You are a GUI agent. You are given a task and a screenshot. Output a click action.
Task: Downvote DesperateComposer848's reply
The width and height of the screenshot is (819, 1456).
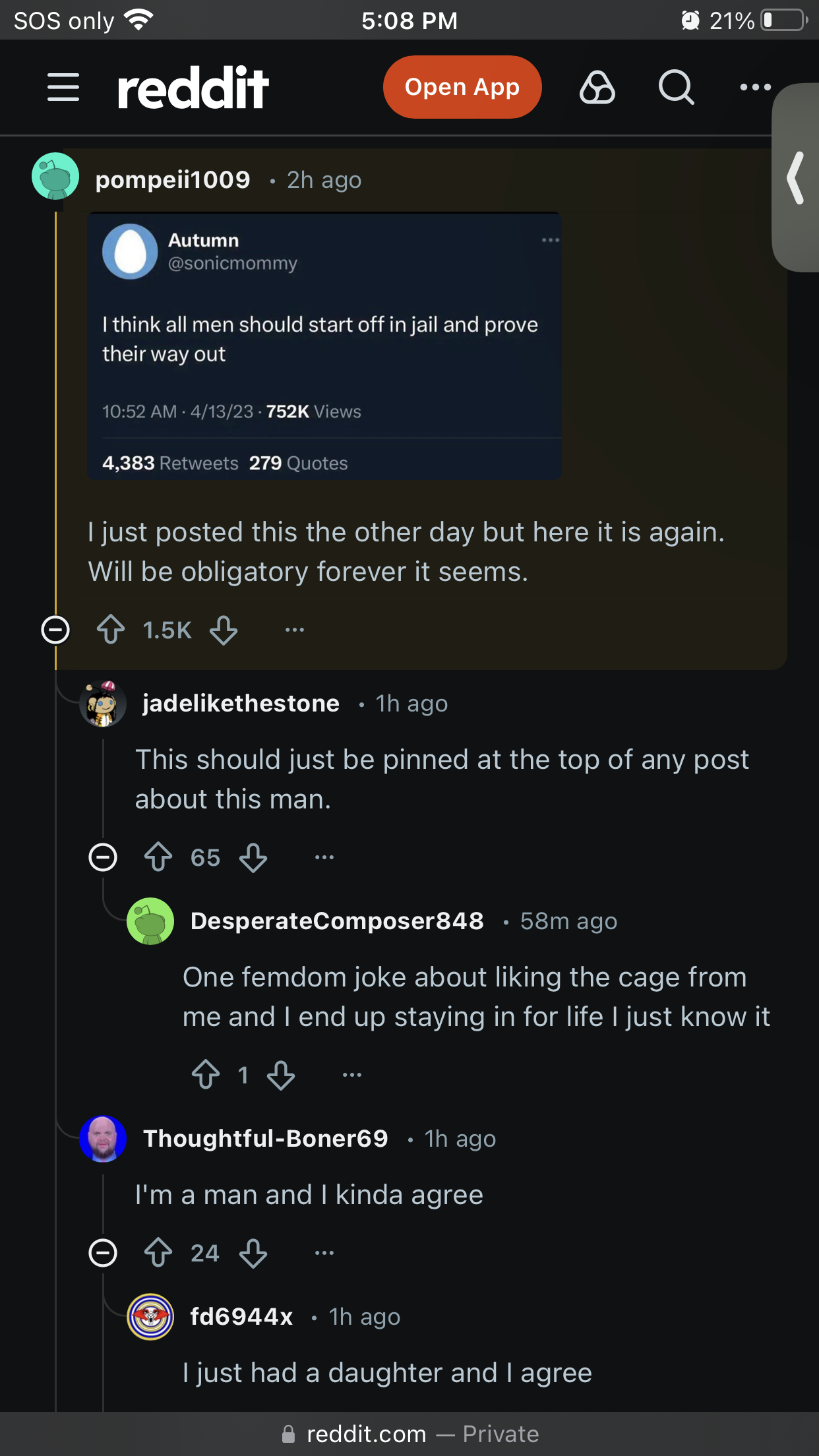281,1075
